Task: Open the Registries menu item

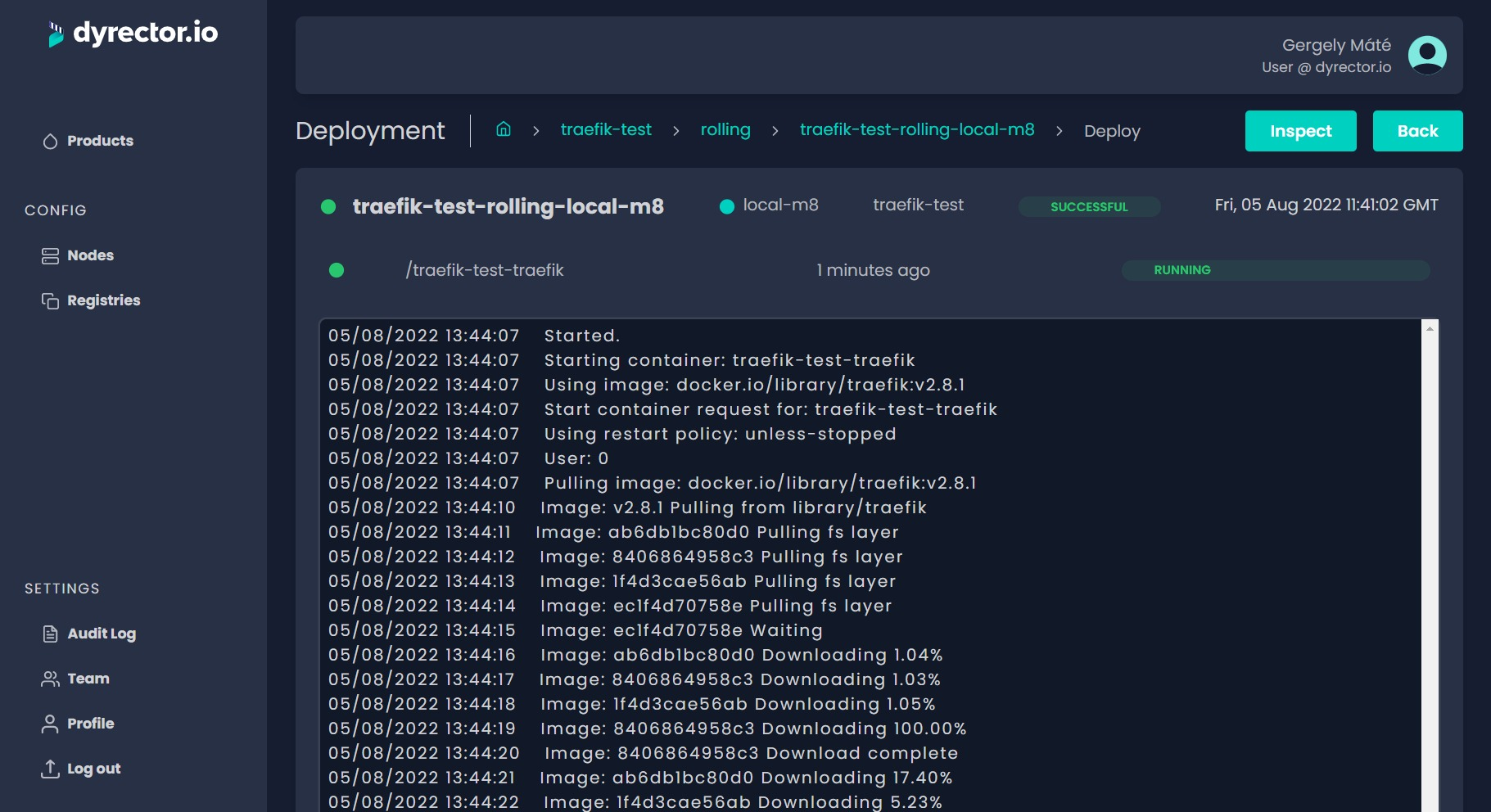Action: 91,300
